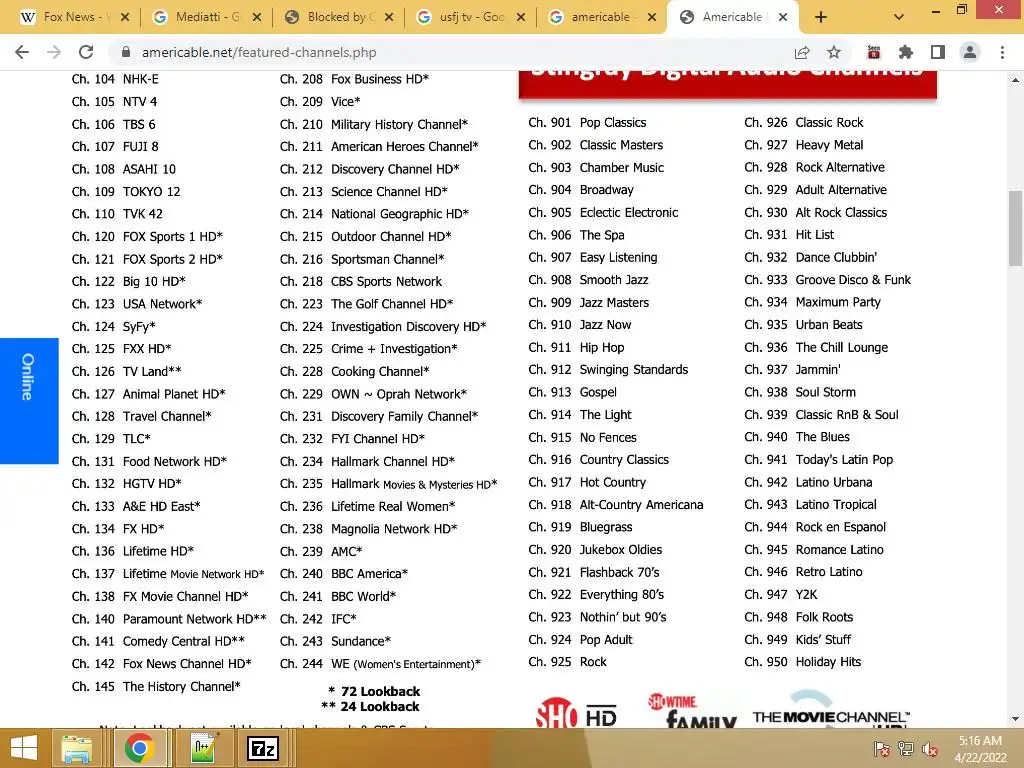Open the red extension icon in toolbar
This screenshot has width=1024, height=768.
coord(874,52)
